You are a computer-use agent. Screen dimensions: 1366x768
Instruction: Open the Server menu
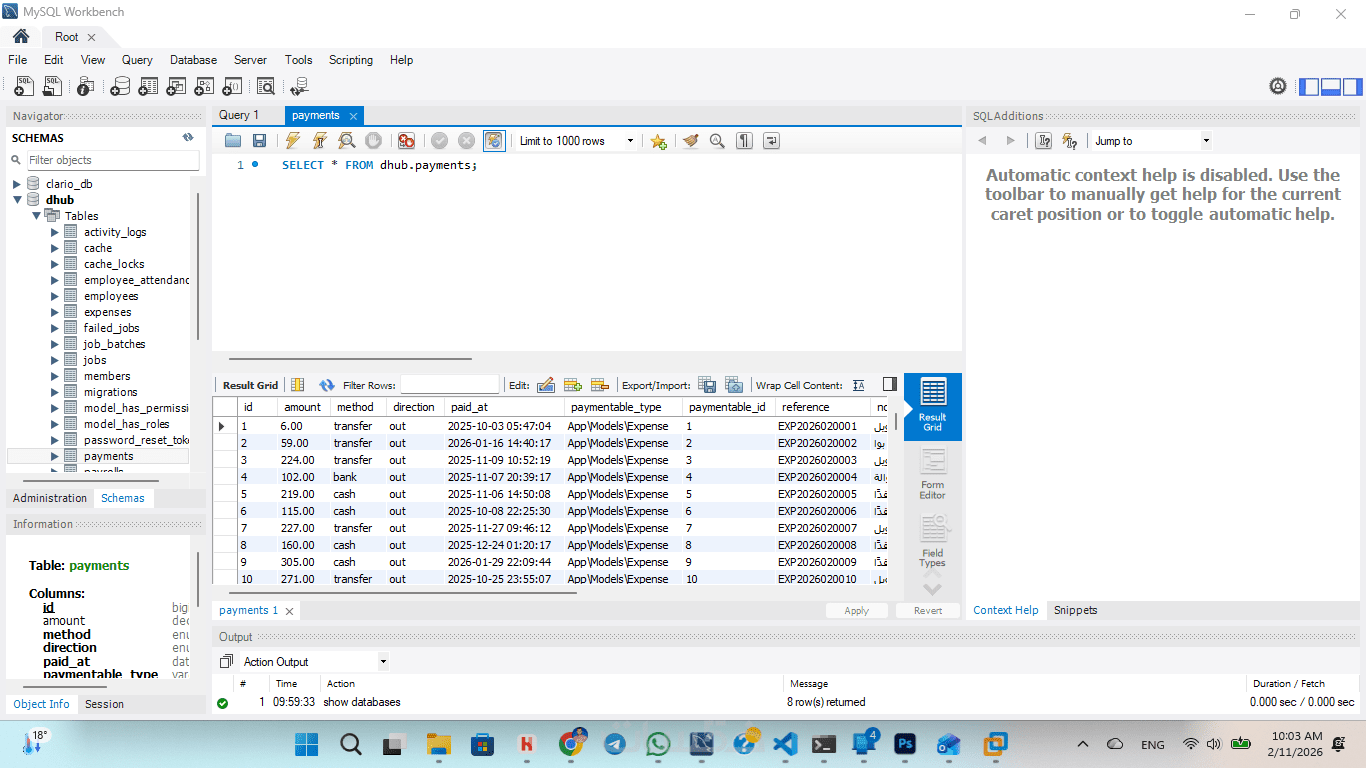point(250,60)
